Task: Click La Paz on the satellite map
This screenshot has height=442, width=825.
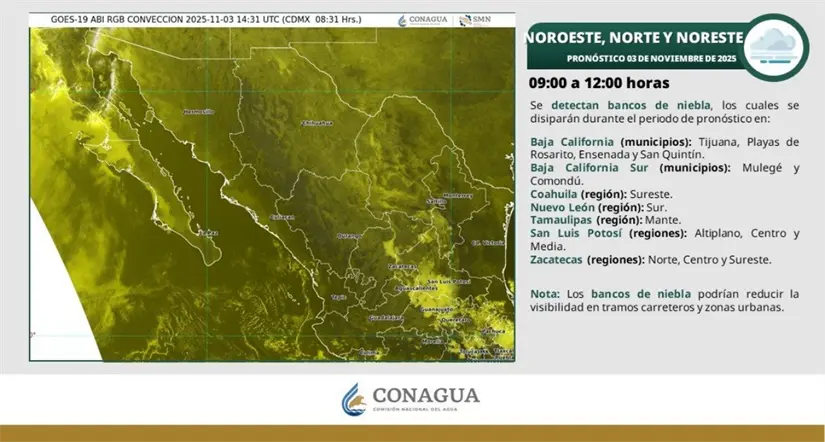Action: [207, 233]
